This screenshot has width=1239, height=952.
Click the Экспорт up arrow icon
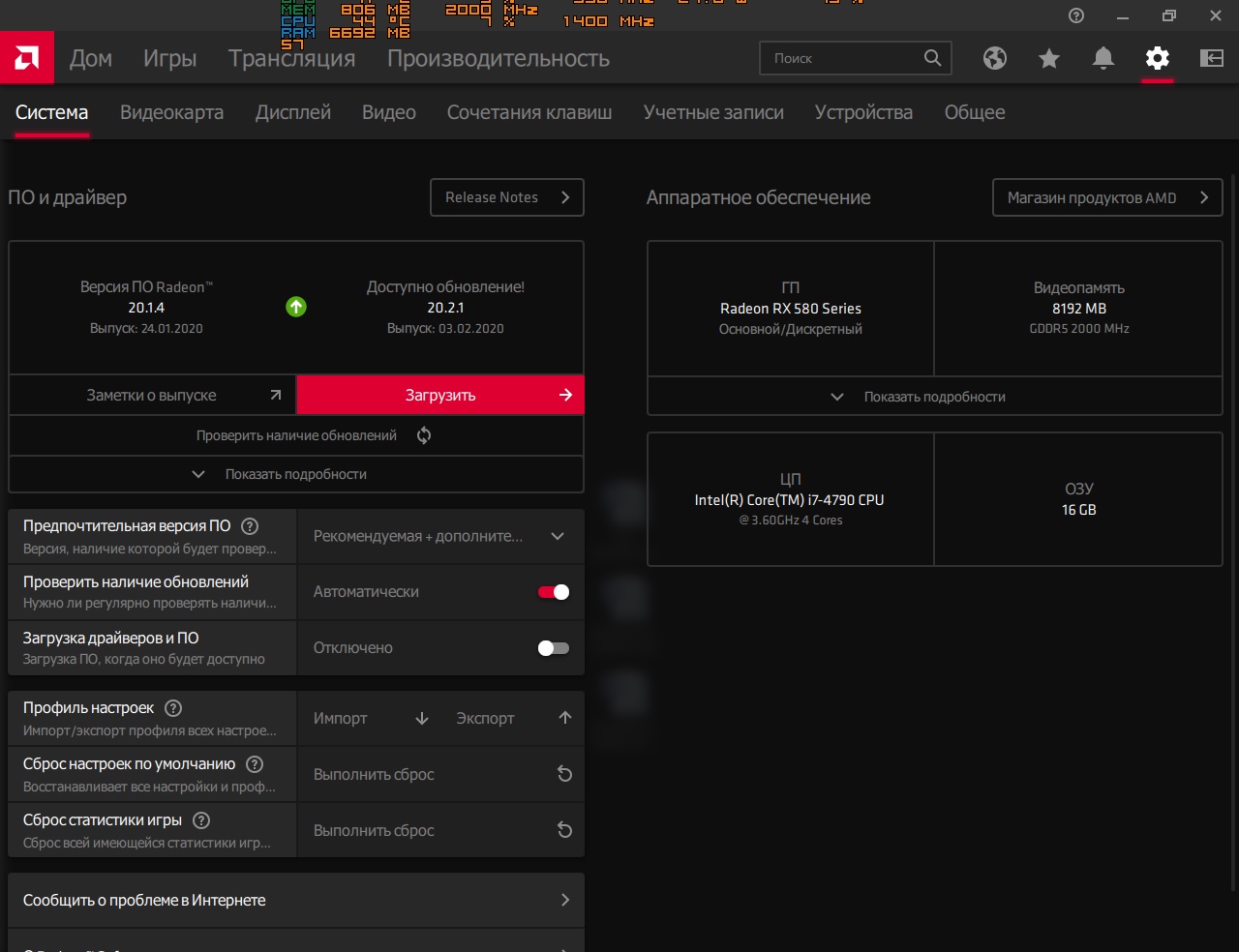565,718
